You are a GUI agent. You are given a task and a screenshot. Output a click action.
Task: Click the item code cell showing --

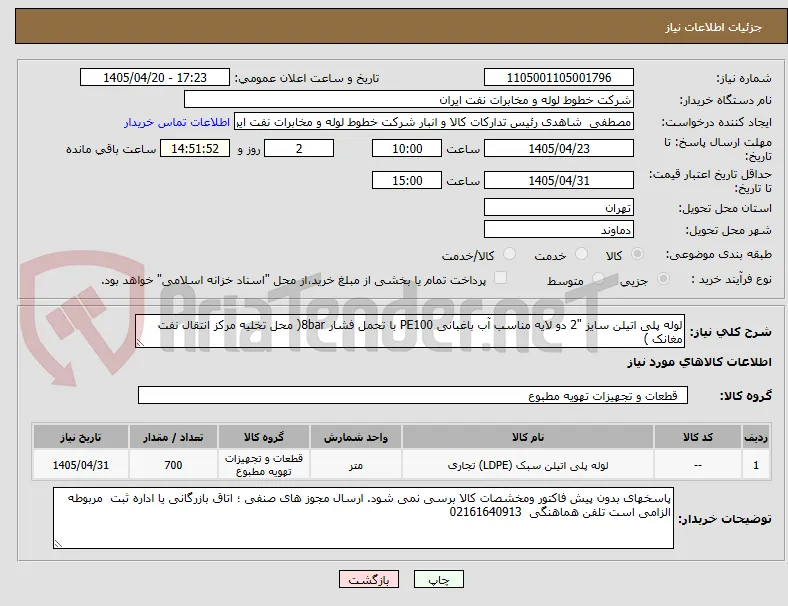(698, 465)
